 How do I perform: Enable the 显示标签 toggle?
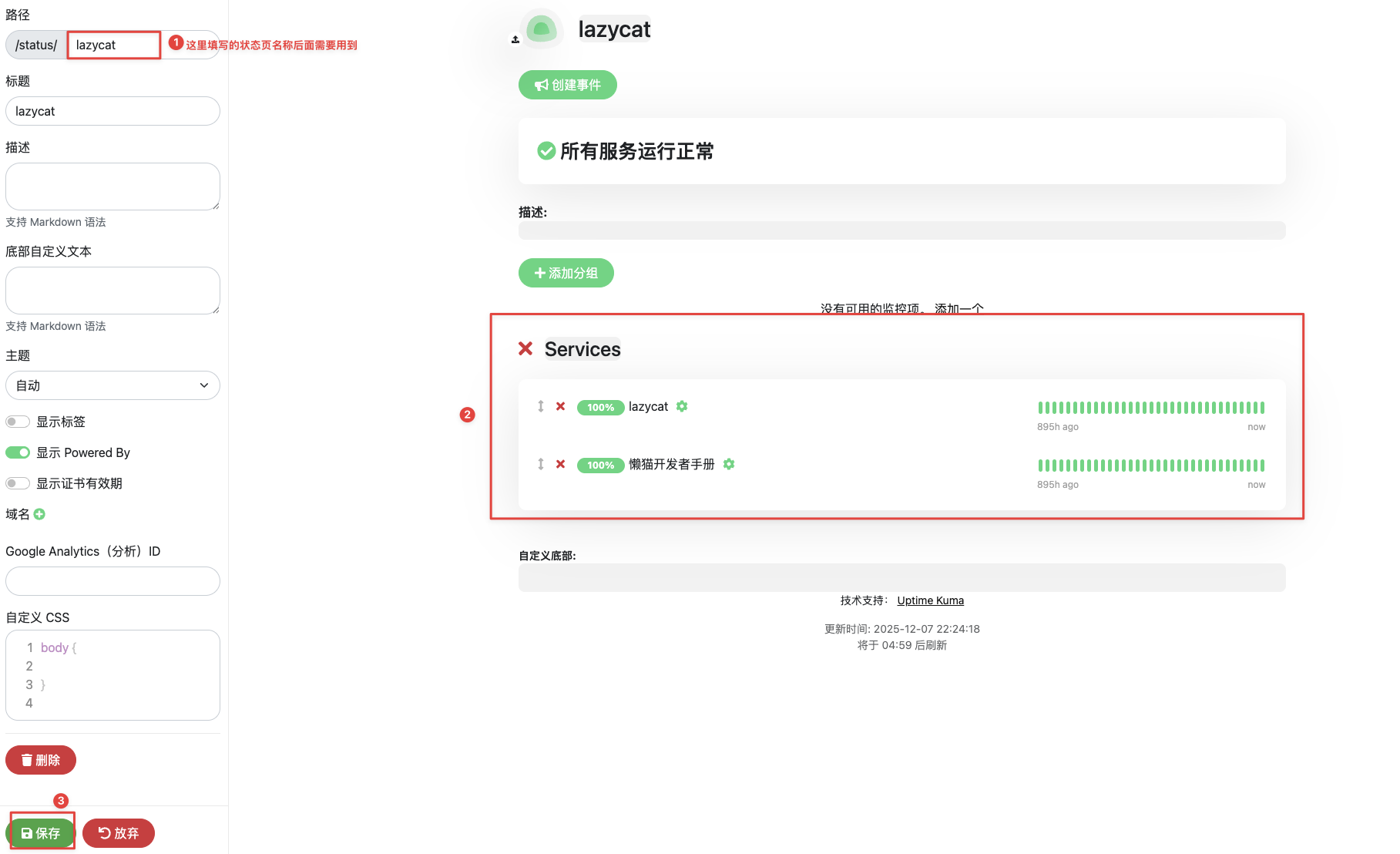[18, 422]
